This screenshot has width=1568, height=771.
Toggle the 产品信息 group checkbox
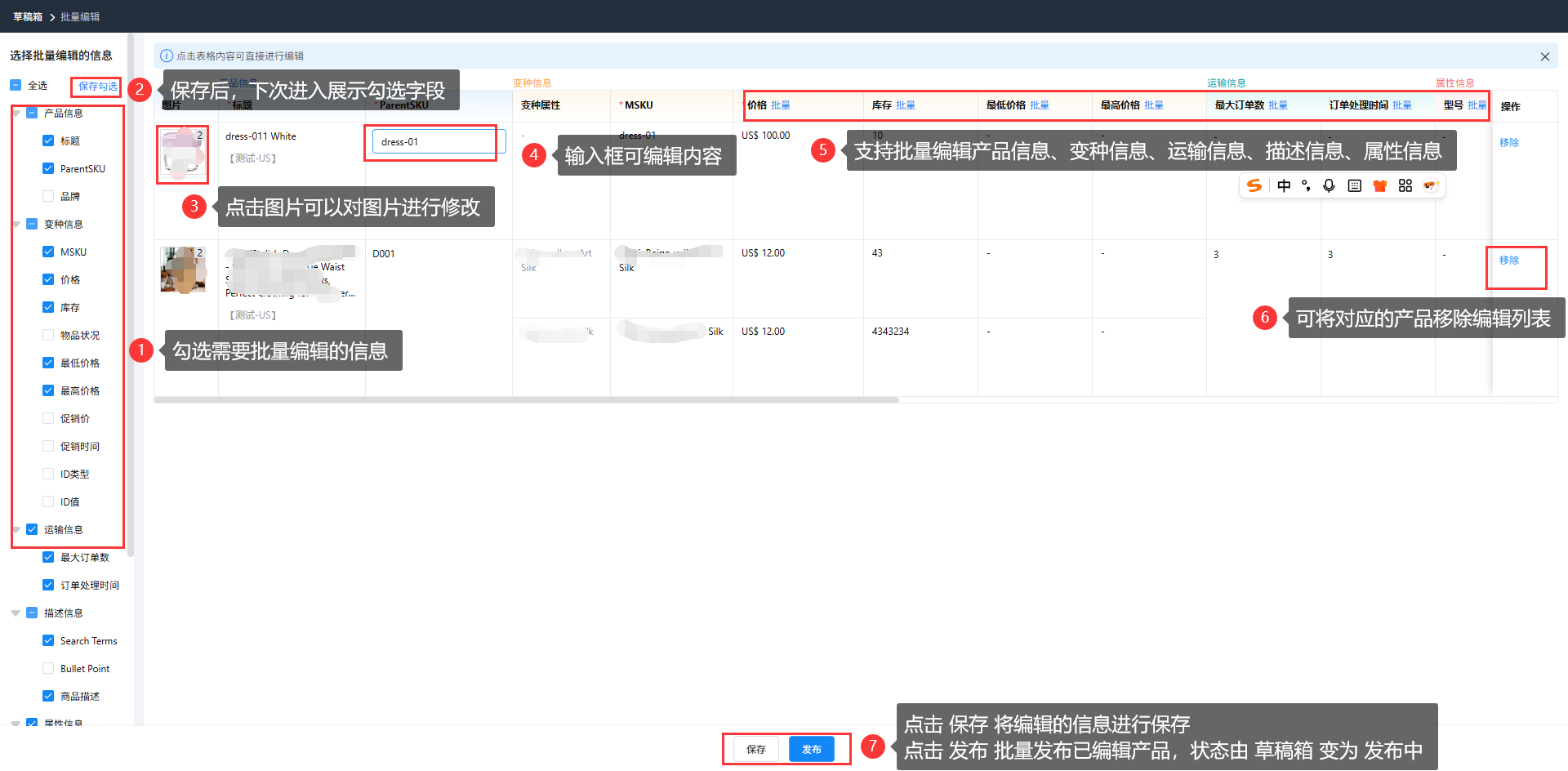[x=32, y=113]
